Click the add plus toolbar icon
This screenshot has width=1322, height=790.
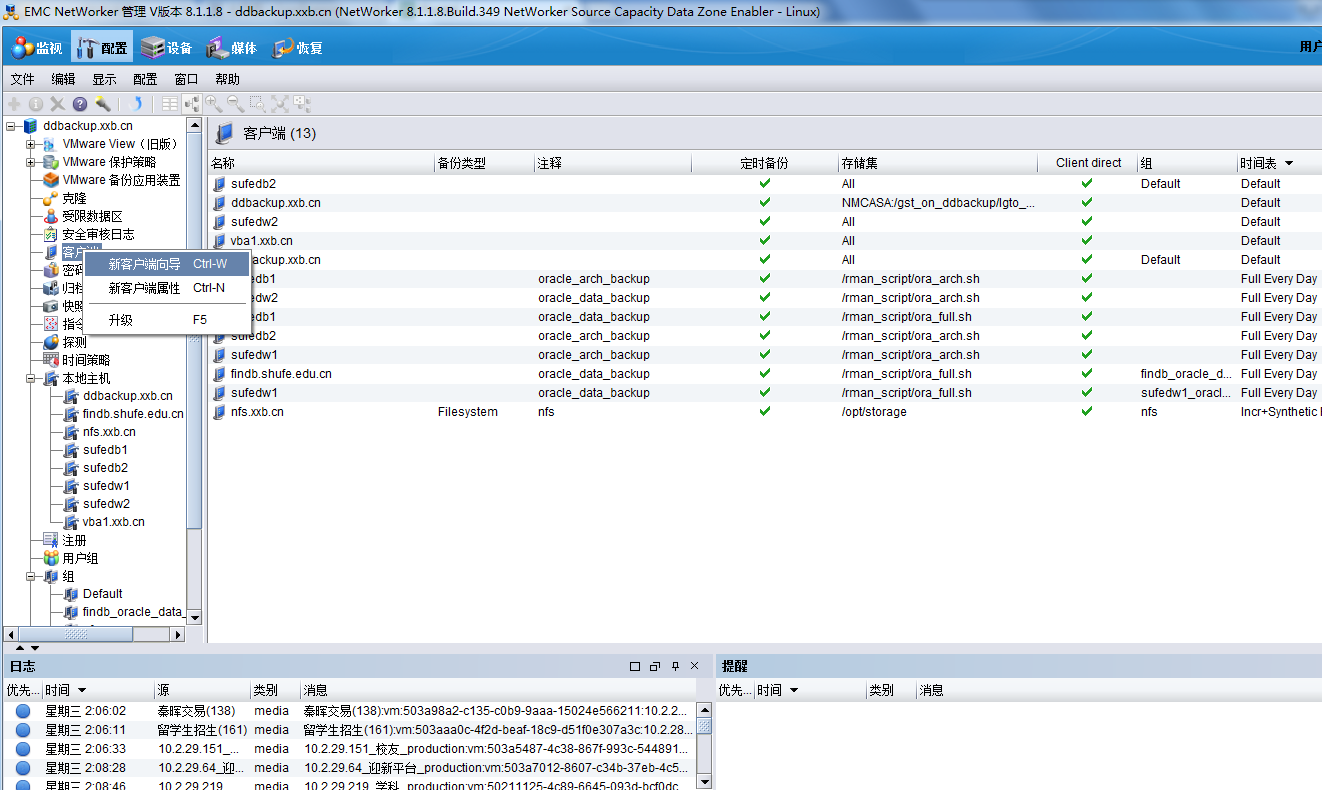pos(14,103)
